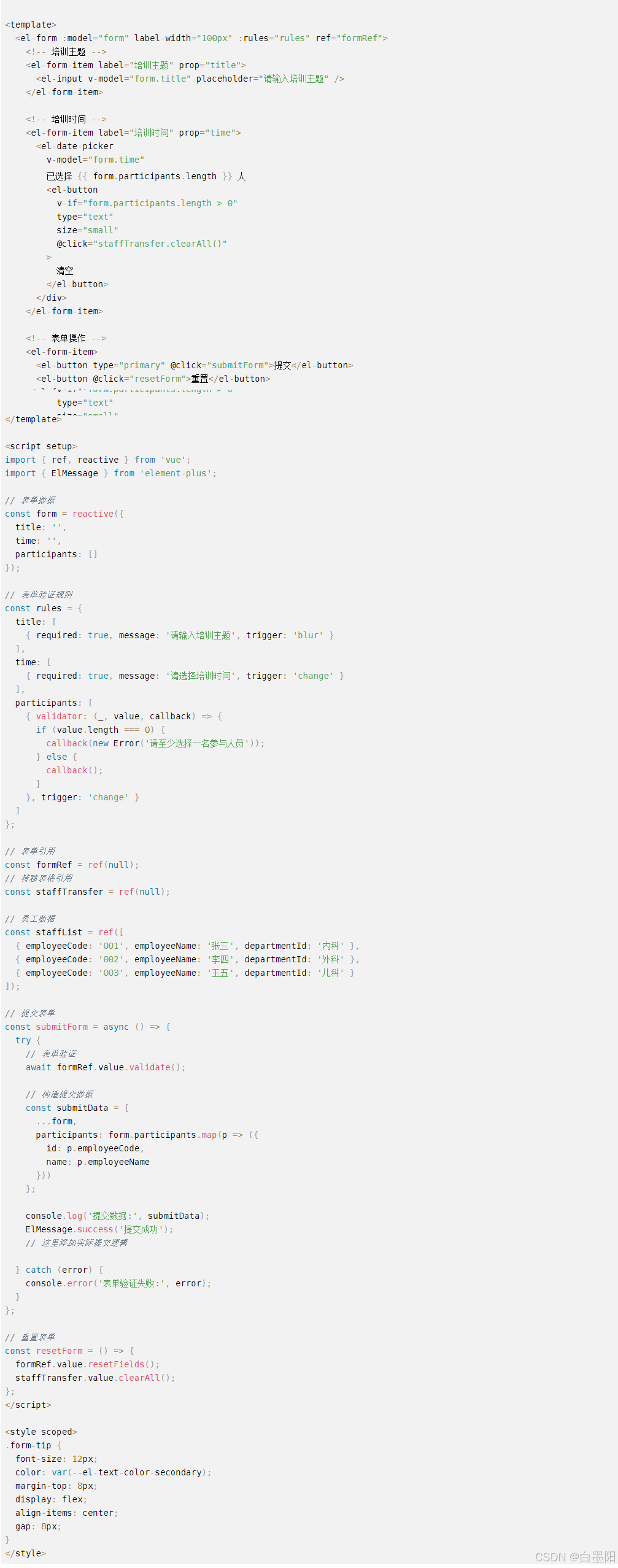Click the const rules = { line
This screenshot has width=618, height=1568.
(44, 608)
